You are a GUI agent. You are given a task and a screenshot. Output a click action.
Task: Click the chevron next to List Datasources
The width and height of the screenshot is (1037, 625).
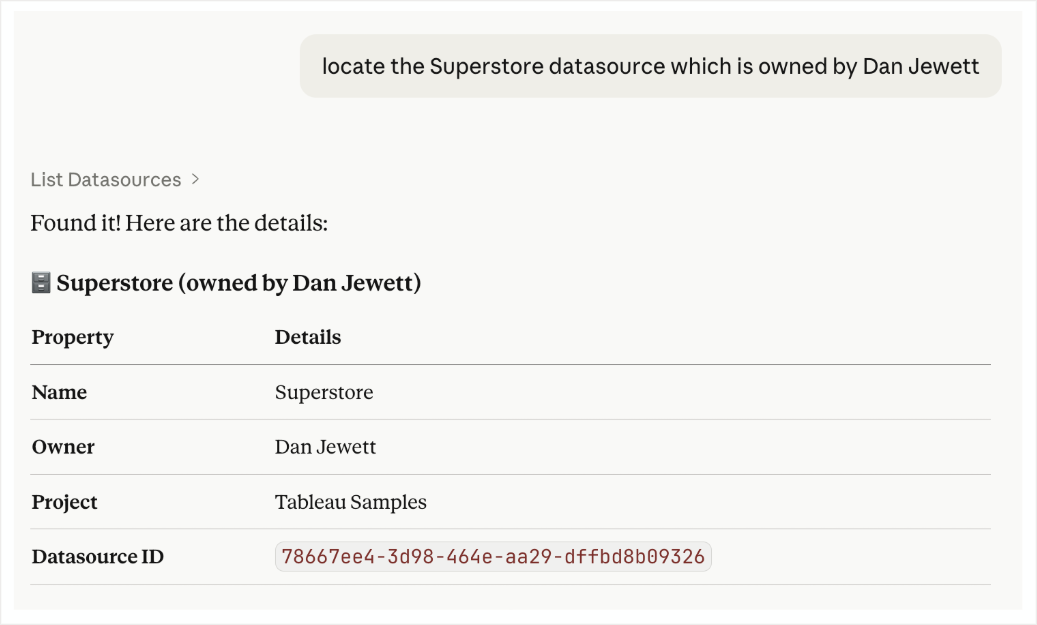tap(195, 180)
